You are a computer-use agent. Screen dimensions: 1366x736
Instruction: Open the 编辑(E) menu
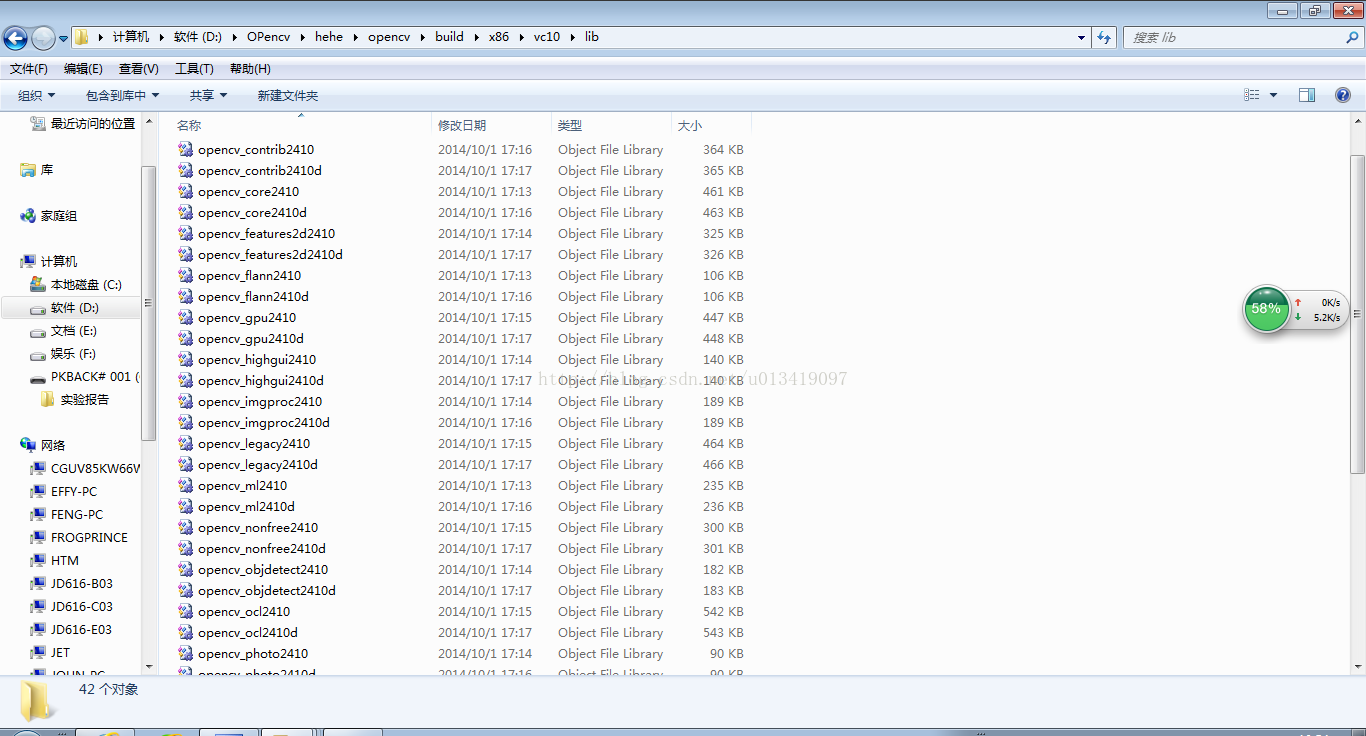point(83,69)
